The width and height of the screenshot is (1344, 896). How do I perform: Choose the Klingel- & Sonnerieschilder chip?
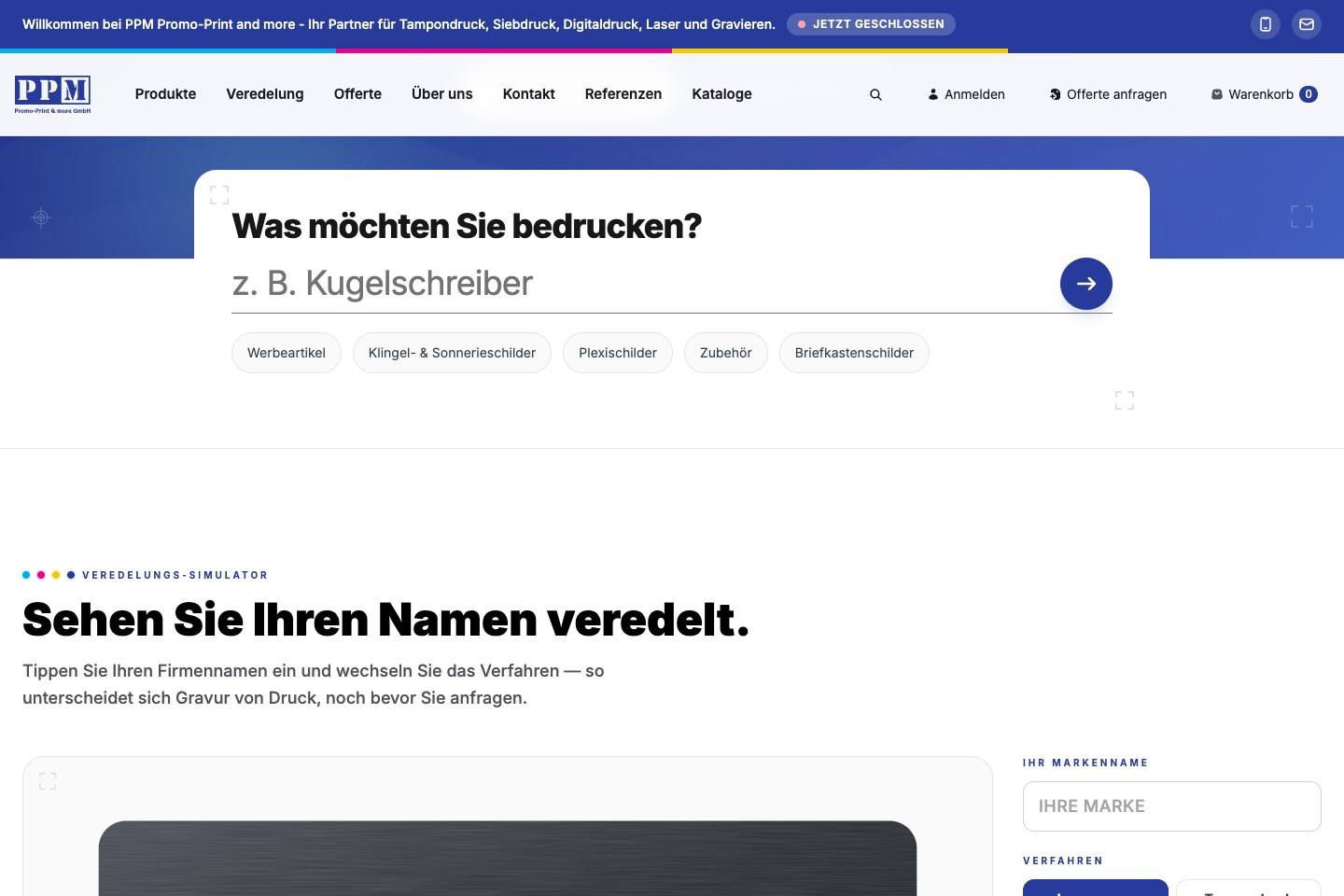tap(452, 353)
